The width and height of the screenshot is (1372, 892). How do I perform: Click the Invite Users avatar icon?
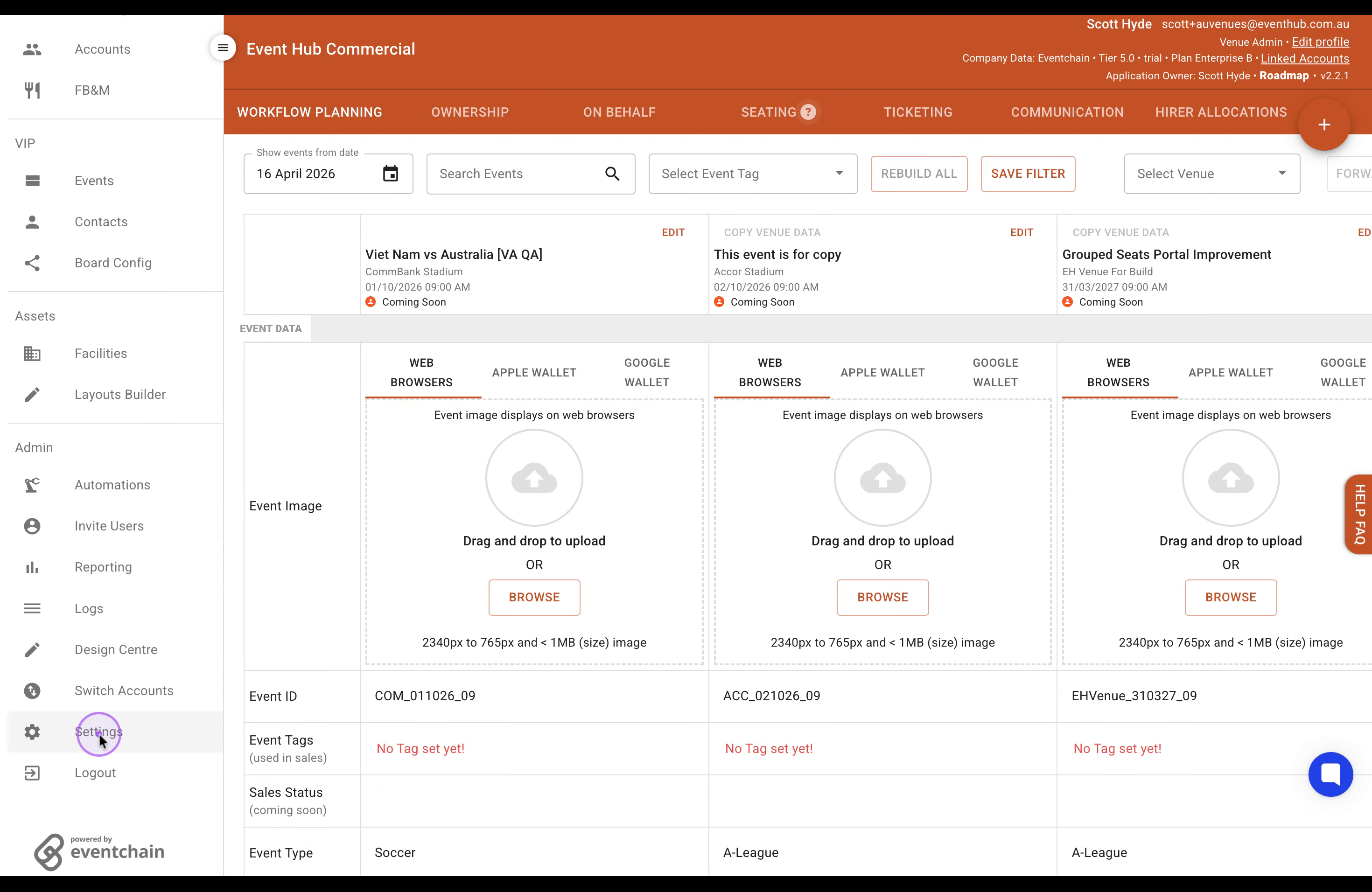click(32, 526)
